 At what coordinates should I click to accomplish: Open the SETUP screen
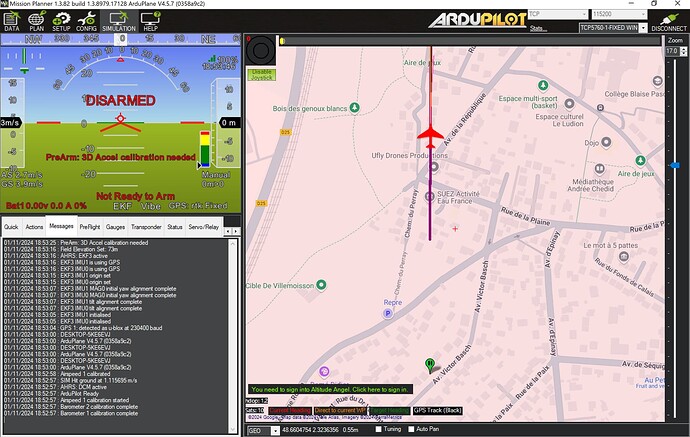coord(61,21)
